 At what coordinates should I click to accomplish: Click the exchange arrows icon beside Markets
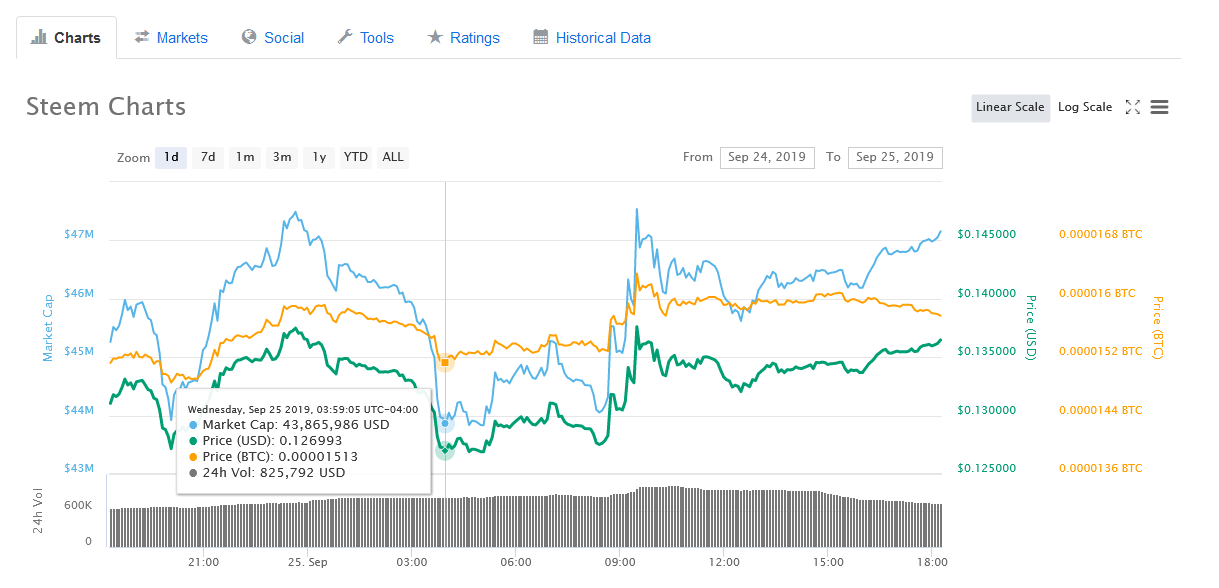[142, 37]
